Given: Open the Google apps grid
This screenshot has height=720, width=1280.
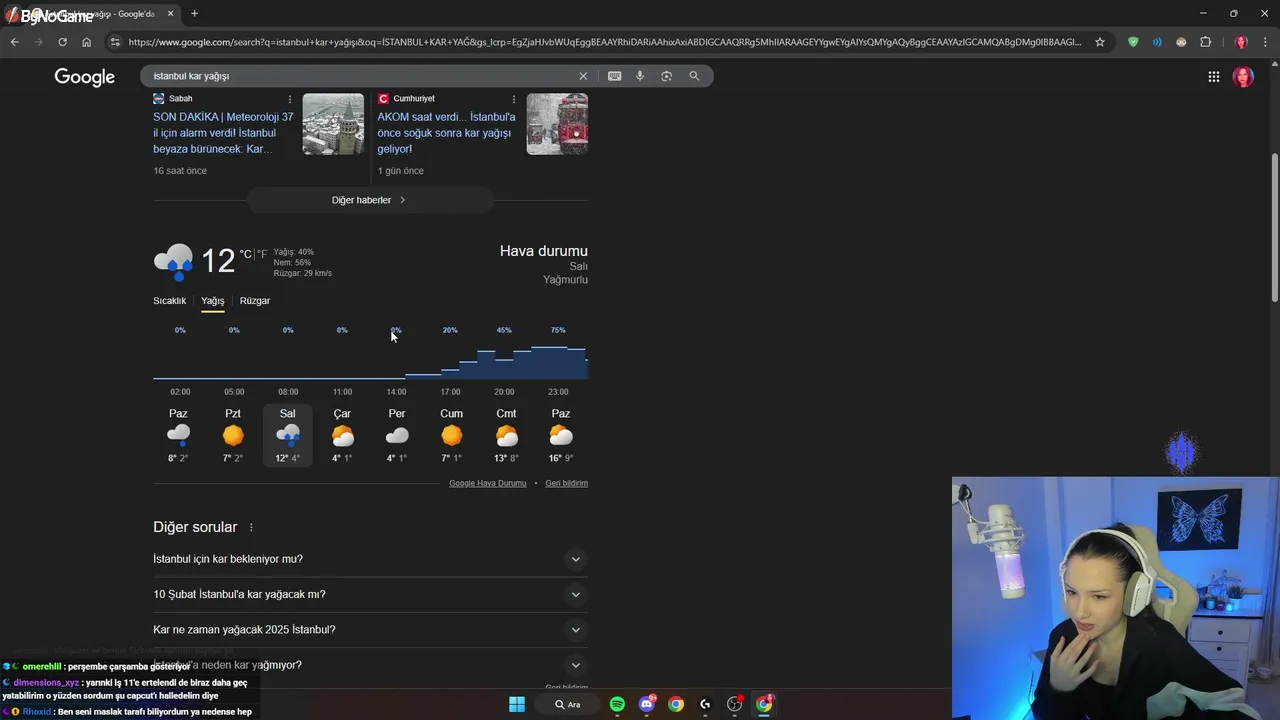Looking at the screenshot, I should click(x=1213, y=77).
